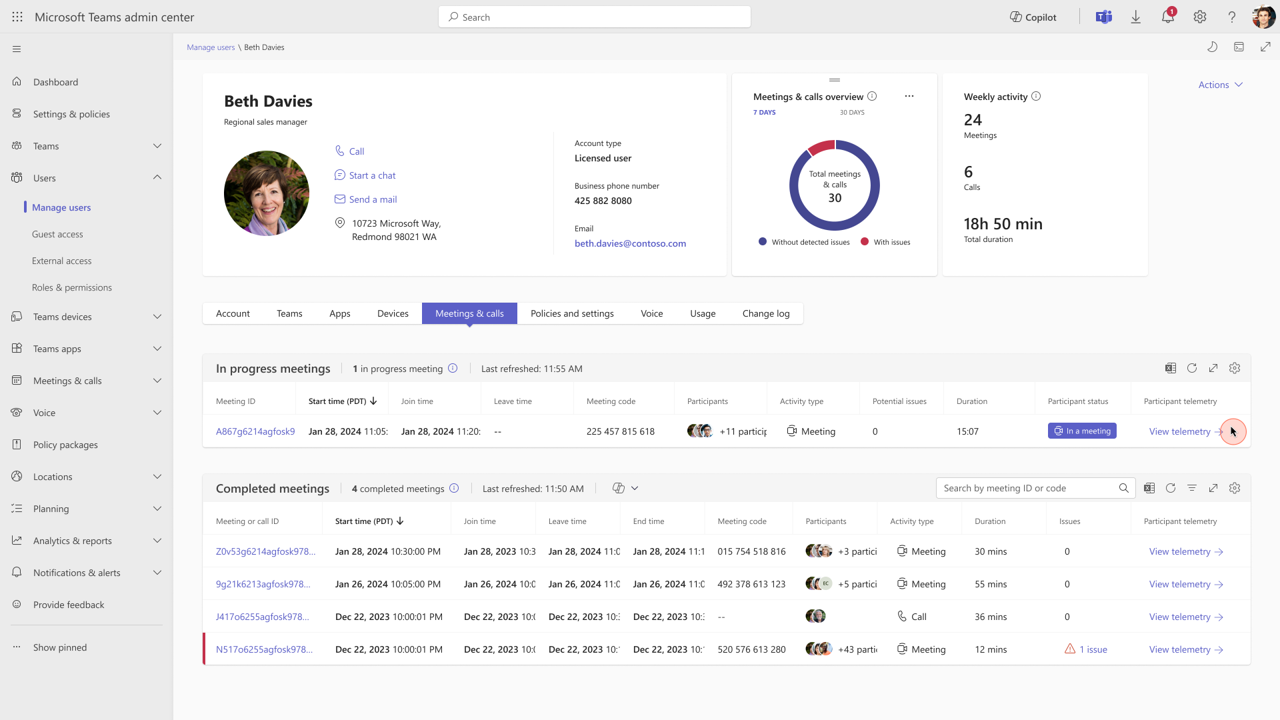Click Start a chat link
This screenshot has width=1280, height=720.
click(x=372, y=175)
